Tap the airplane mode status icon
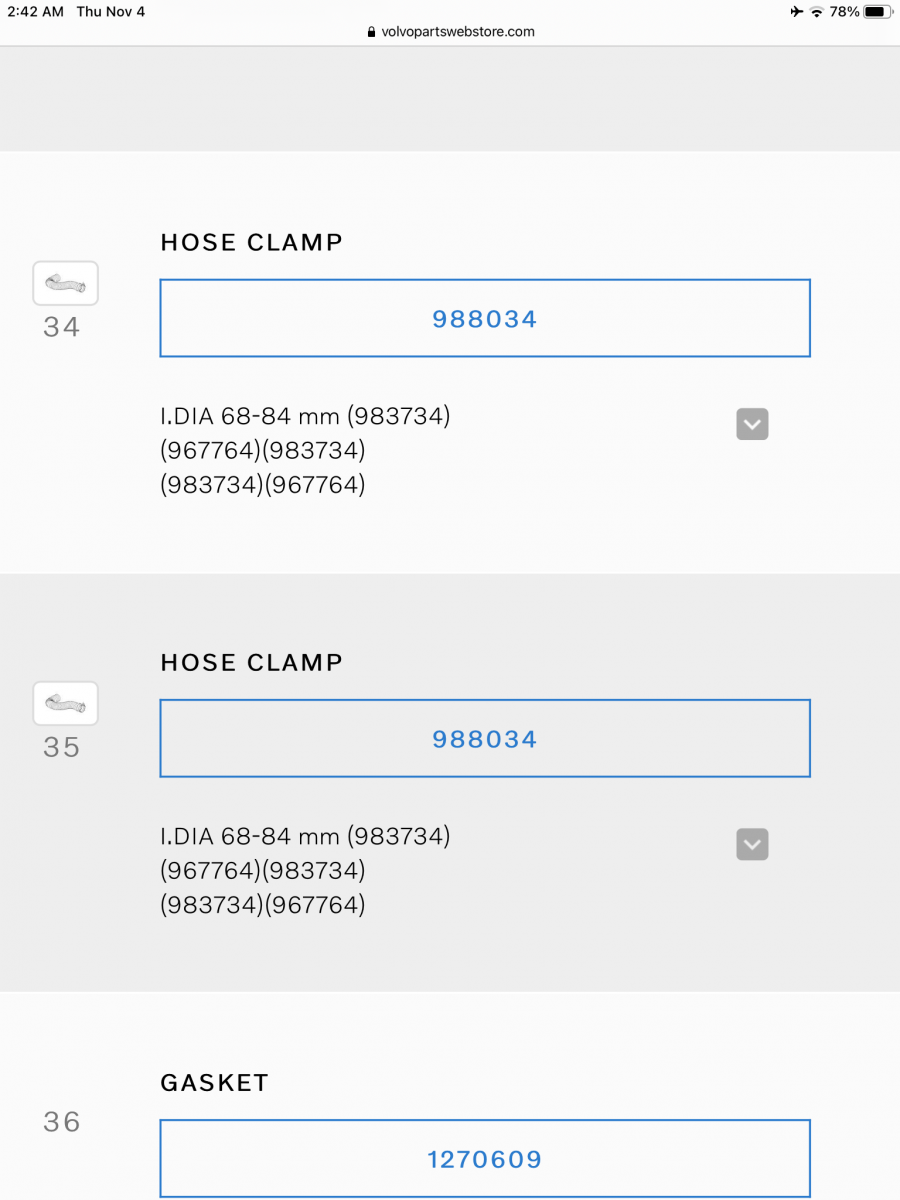The image size is (900, 1200). pyautogui.click(x=796, y=12)
